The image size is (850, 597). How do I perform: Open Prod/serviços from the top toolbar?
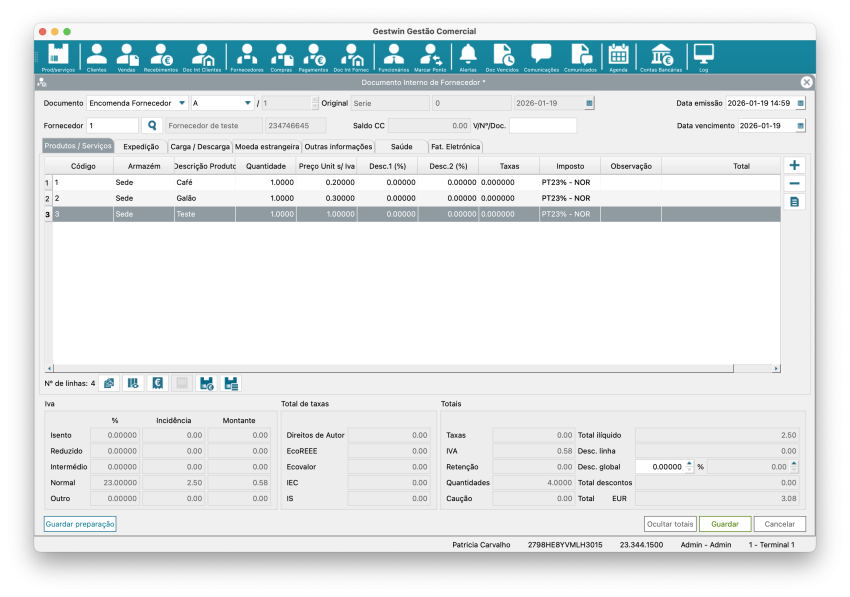pyautogui.click(x=58, y=57)
